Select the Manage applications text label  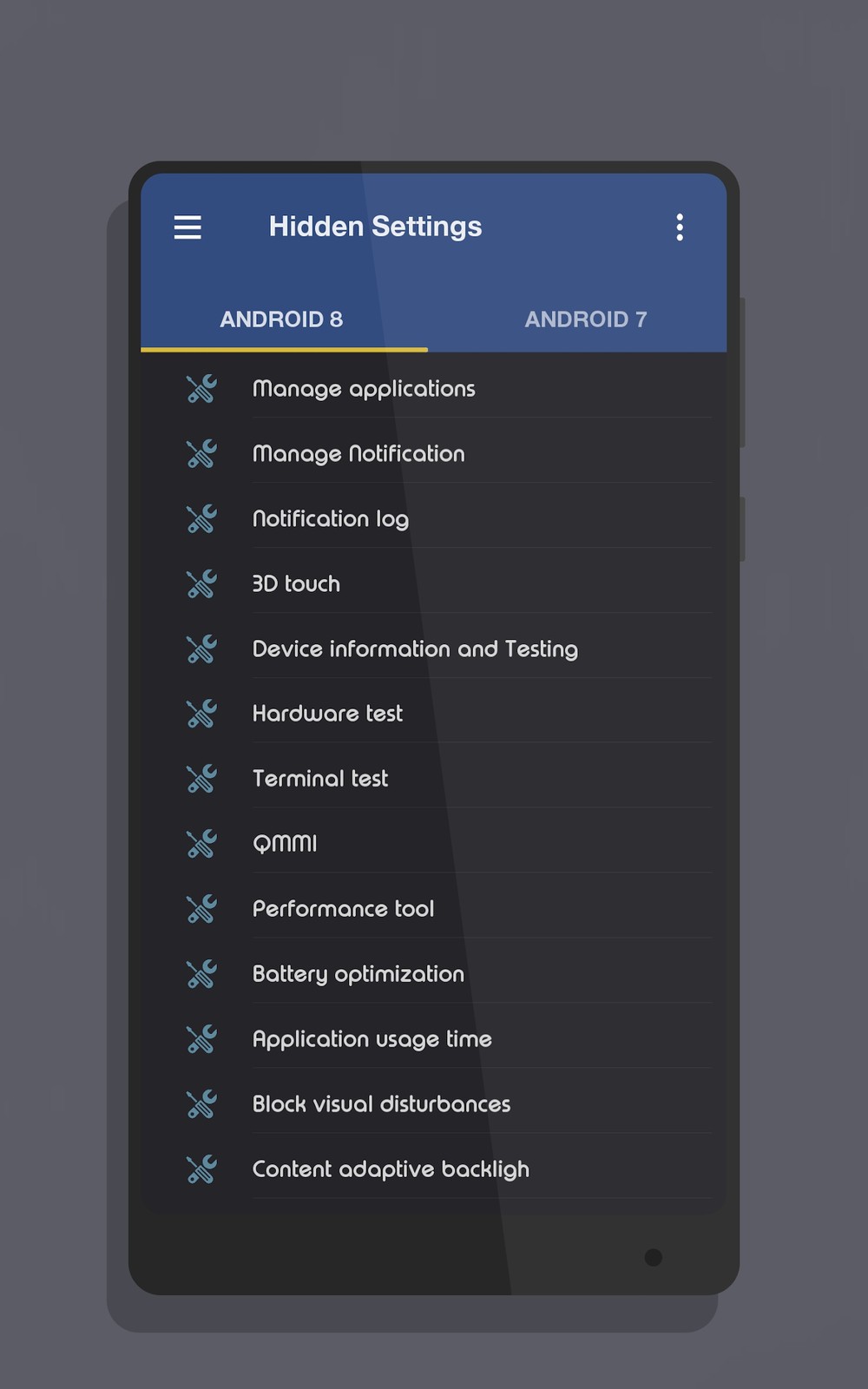pos(364,389)
